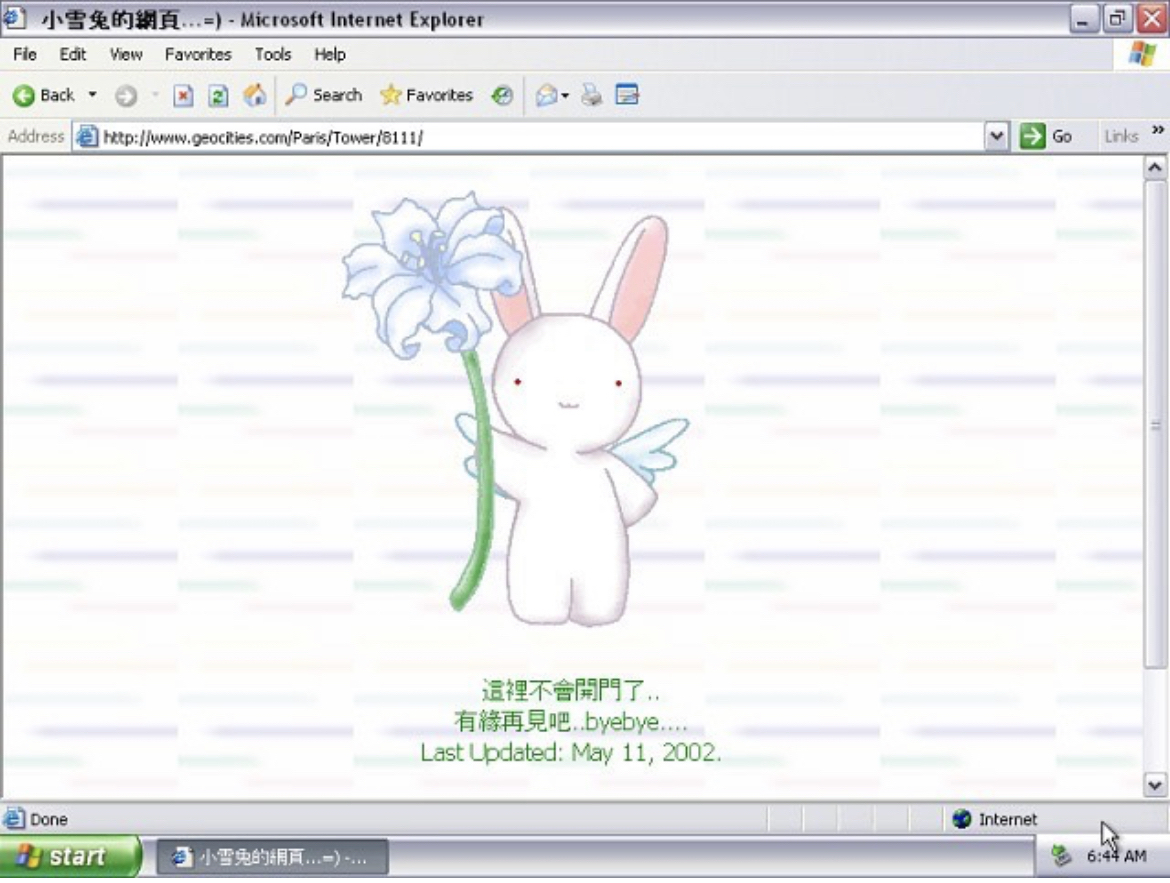Image resolution: width=1170 pixels, height=883 pixels.
Task: Click the Refresh page icon
Action: (218, 96)
